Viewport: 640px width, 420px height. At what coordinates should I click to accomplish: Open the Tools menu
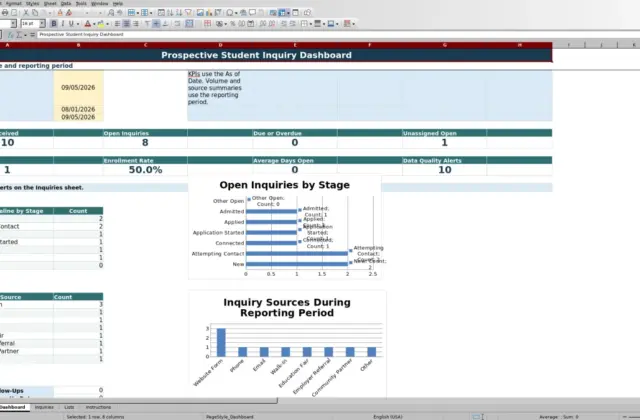pos(81,3)
